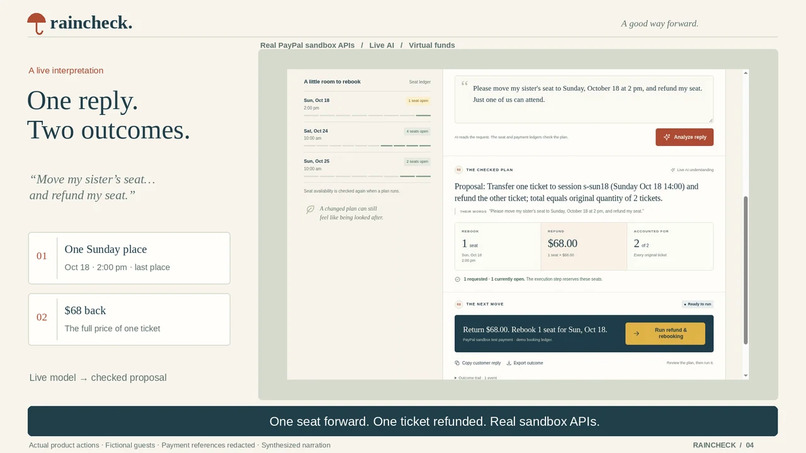806x453 pixels.
Task: Click the opening quote mark icon in reply box
Action: [x=464, y=83]
